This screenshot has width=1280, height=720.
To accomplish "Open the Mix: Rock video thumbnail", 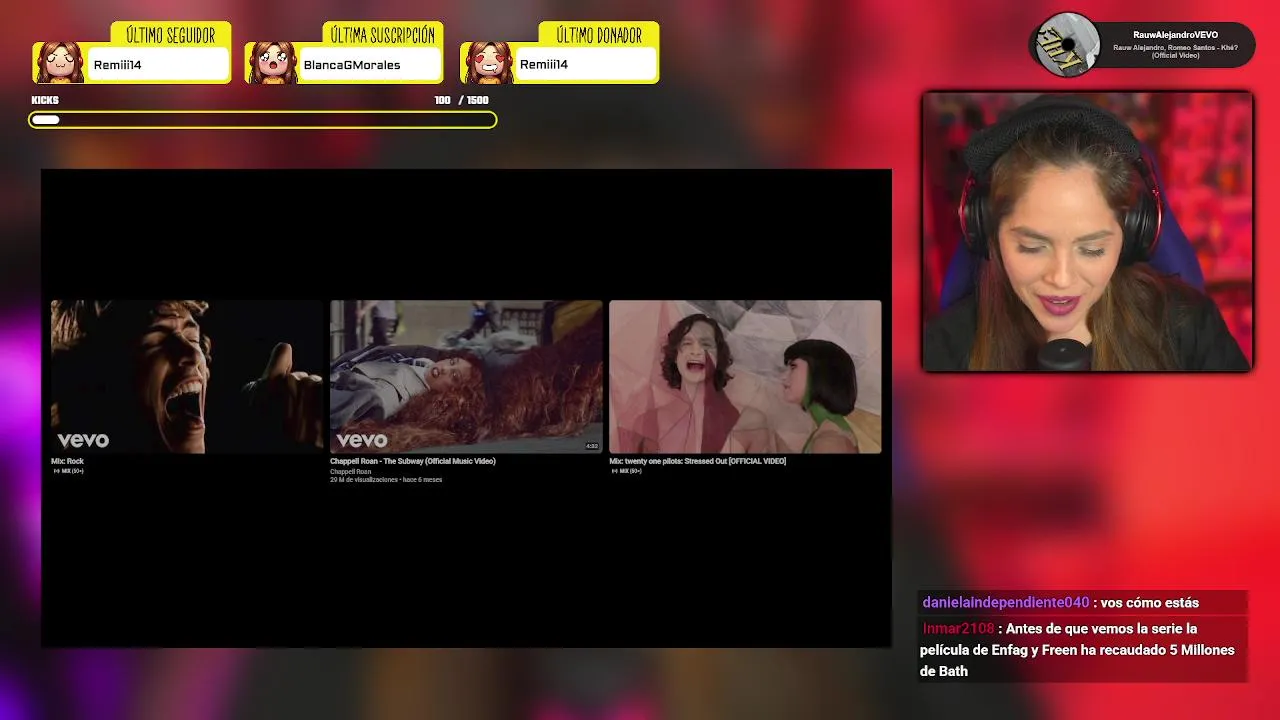I will point(188,377).
